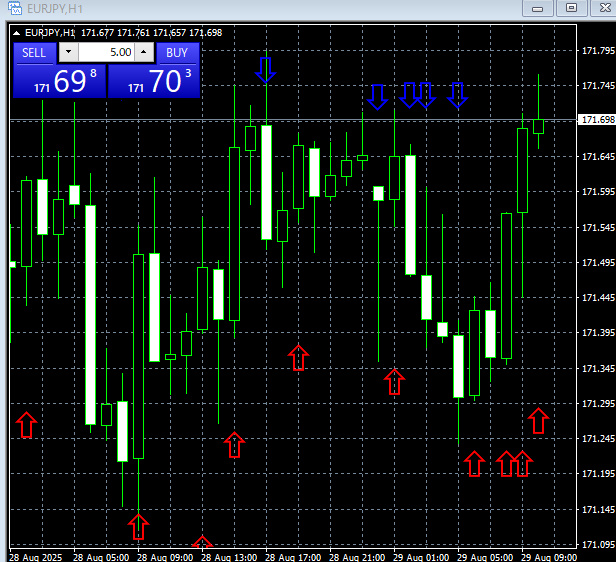Click the 28 Aug 13:00 time label
The image size is (616, 562).
(x=229, y=557)
